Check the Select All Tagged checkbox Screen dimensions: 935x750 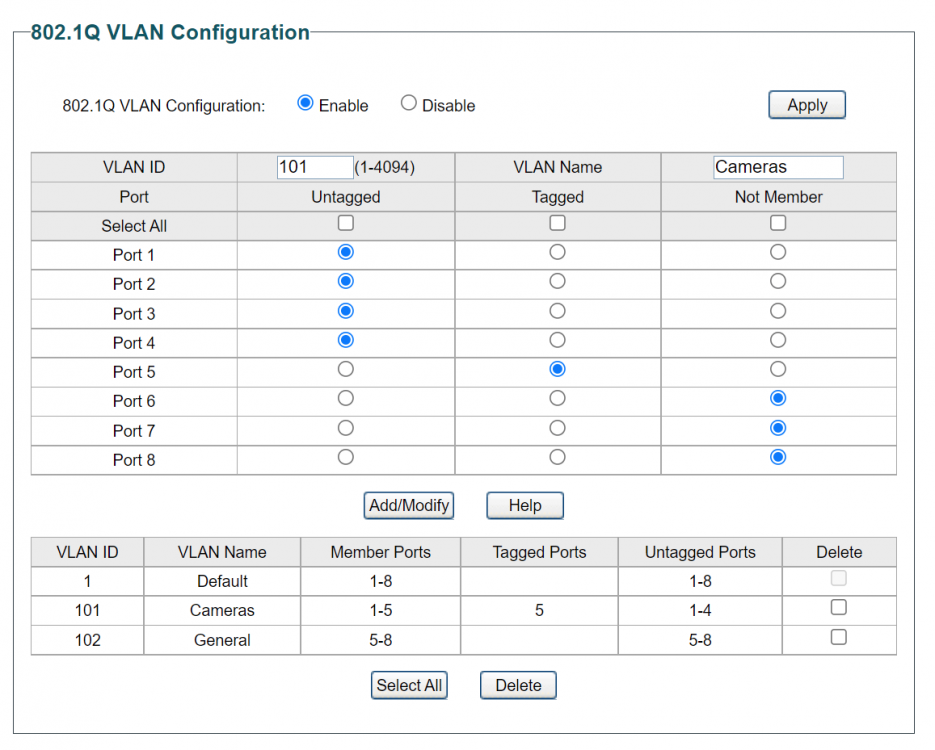coord(558,223)
